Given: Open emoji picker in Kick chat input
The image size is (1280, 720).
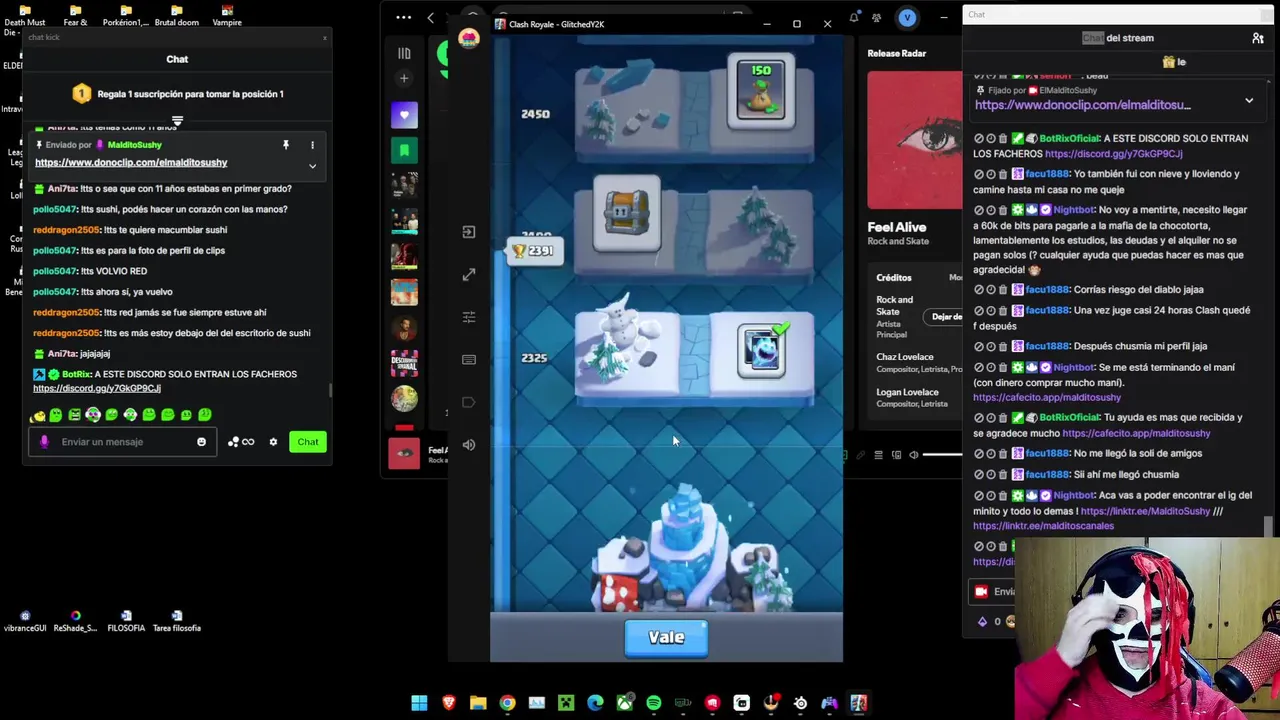Looking at the screenshot, I should click(x=201, y=442).
